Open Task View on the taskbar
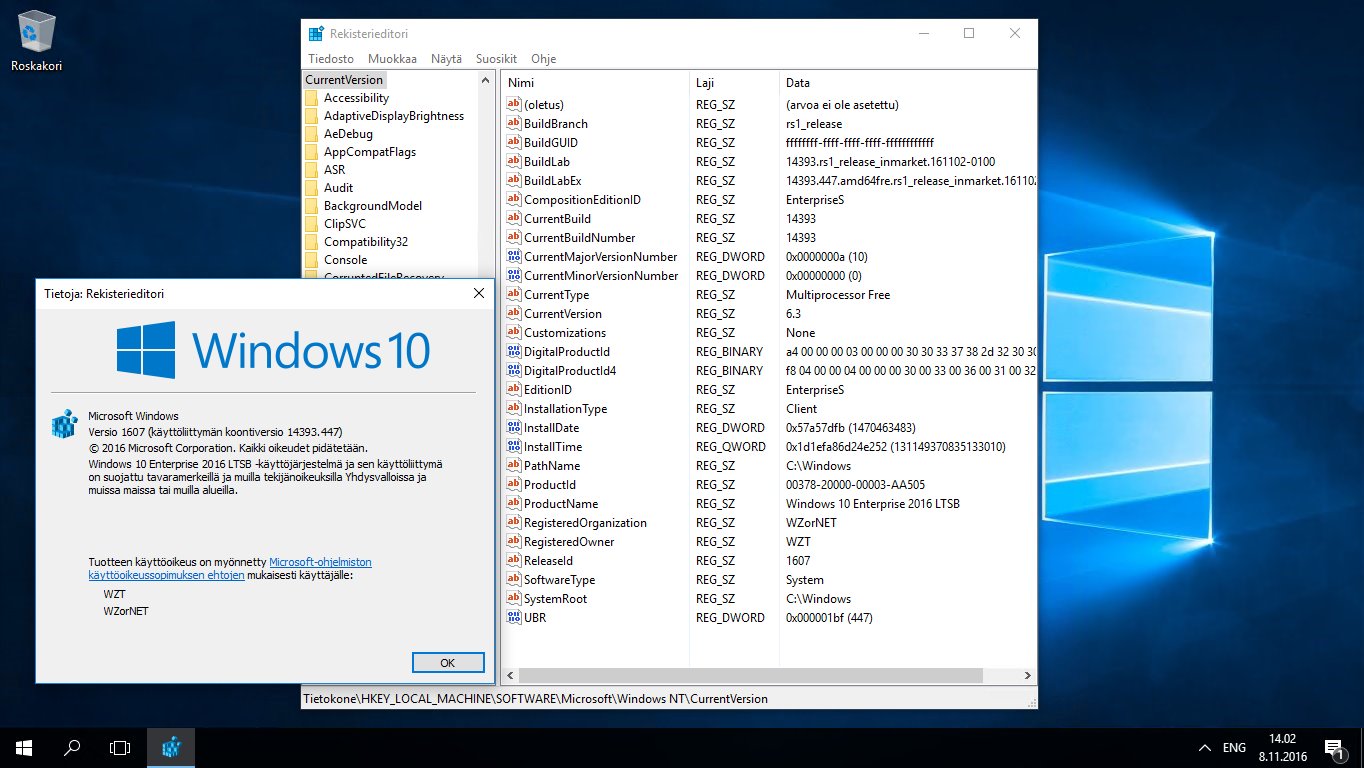 [x=120, y=748]
